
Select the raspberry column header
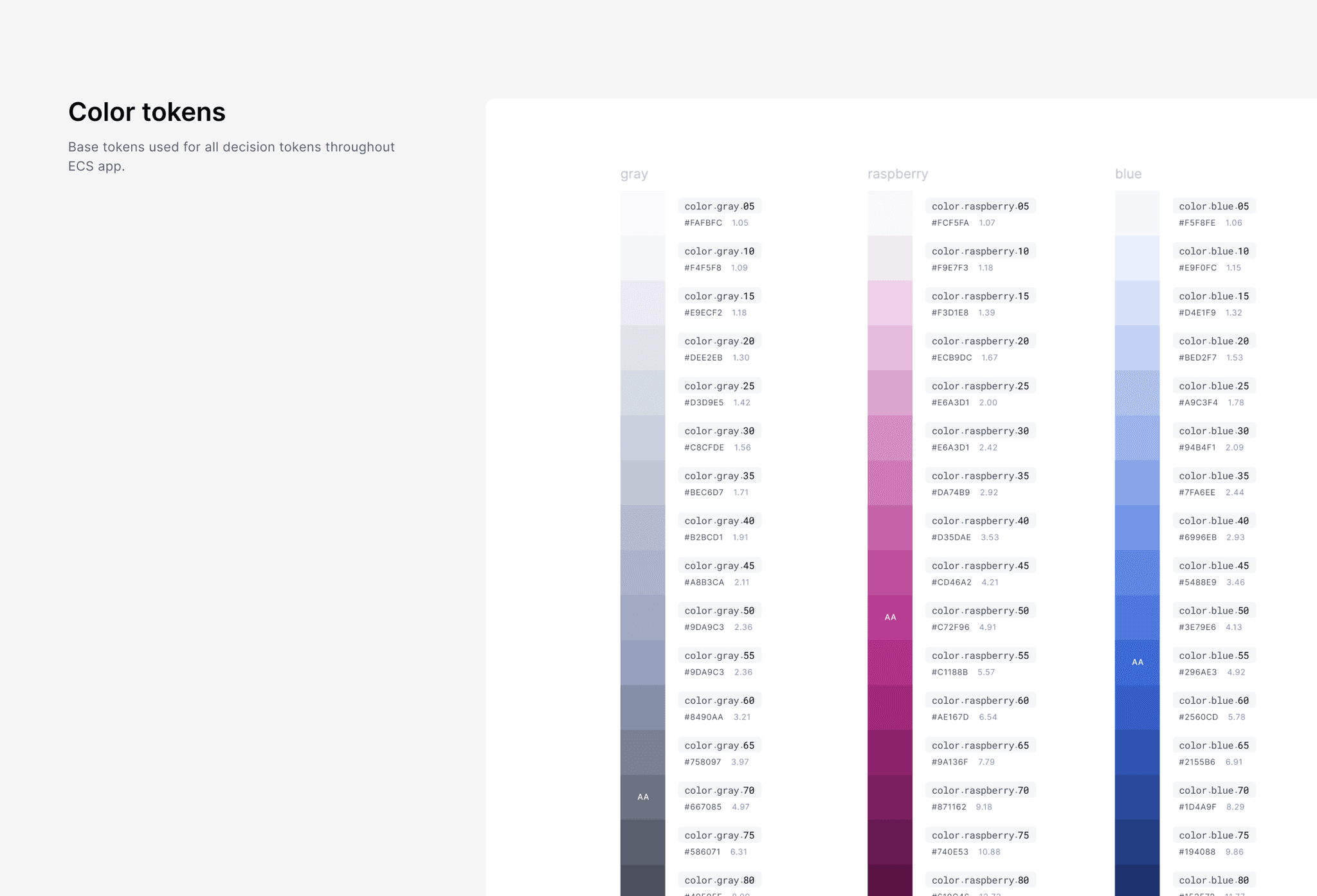(898, 174)
